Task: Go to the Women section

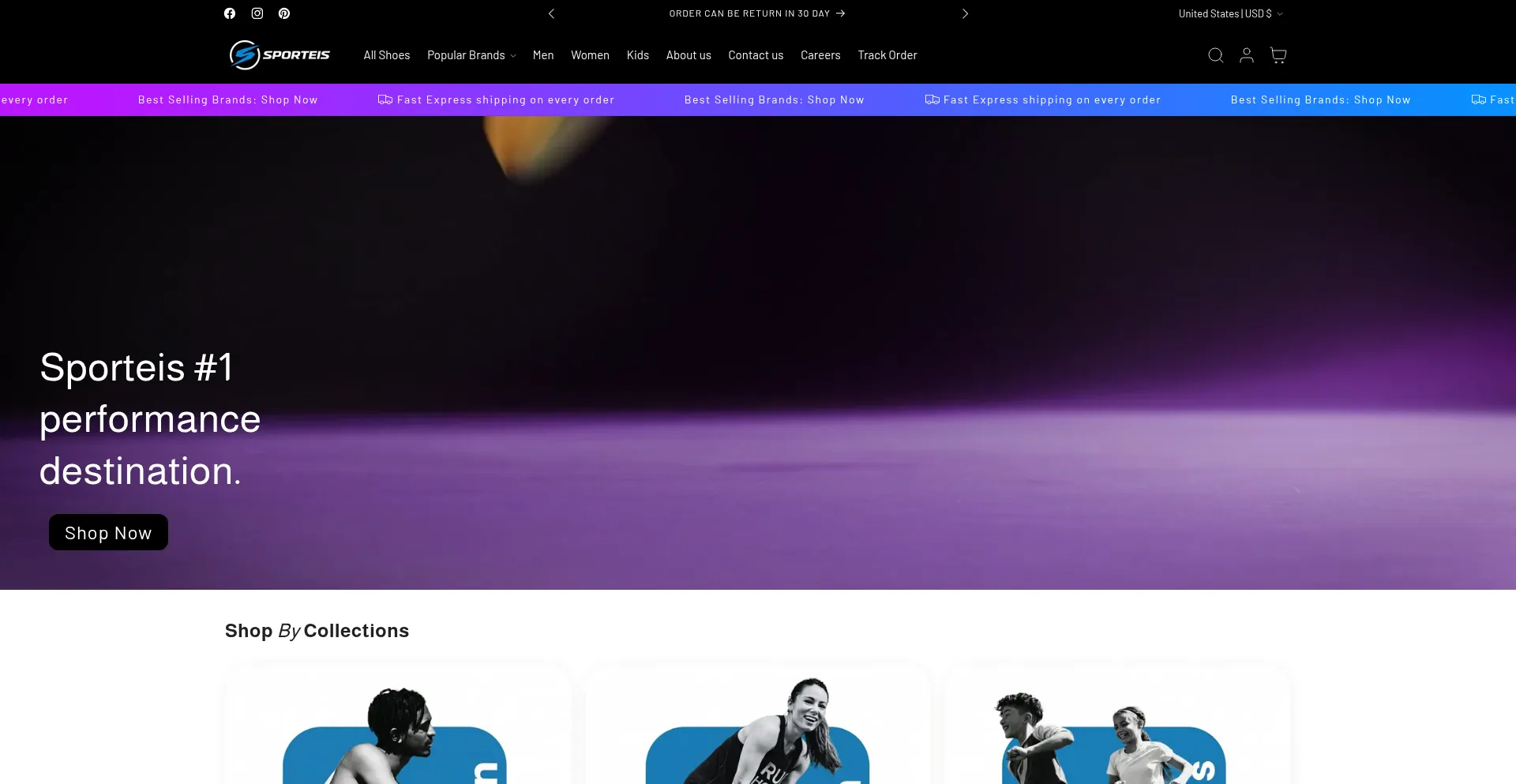Action: tap(590, 55)
